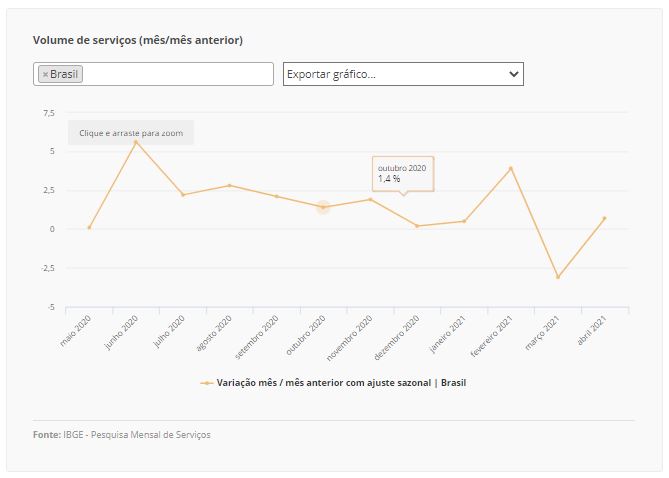Click the agosto 2020 data point
The width and height of the screenshot is (669, 478).
coord(230,185)
